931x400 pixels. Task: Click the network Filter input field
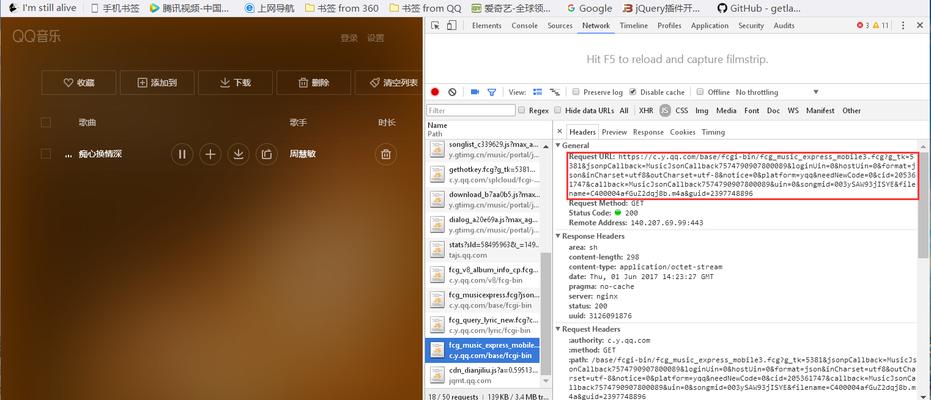pyautogui.click(x=471, y=110)
